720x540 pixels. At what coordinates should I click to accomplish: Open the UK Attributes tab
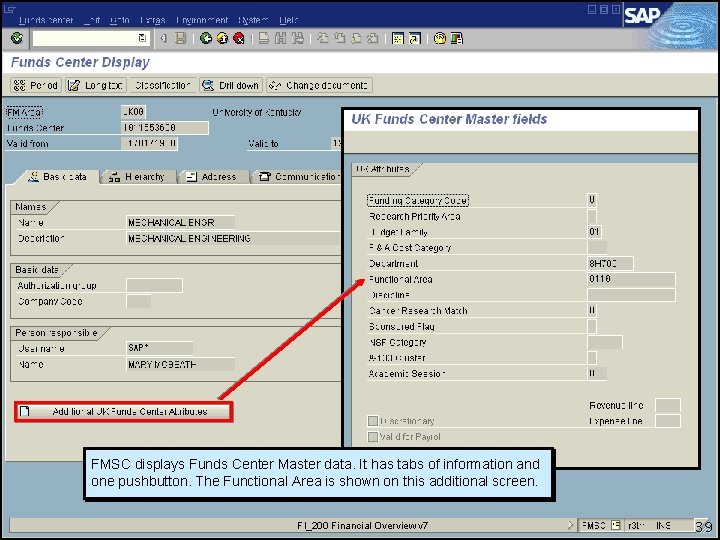[x=383, y=169]
